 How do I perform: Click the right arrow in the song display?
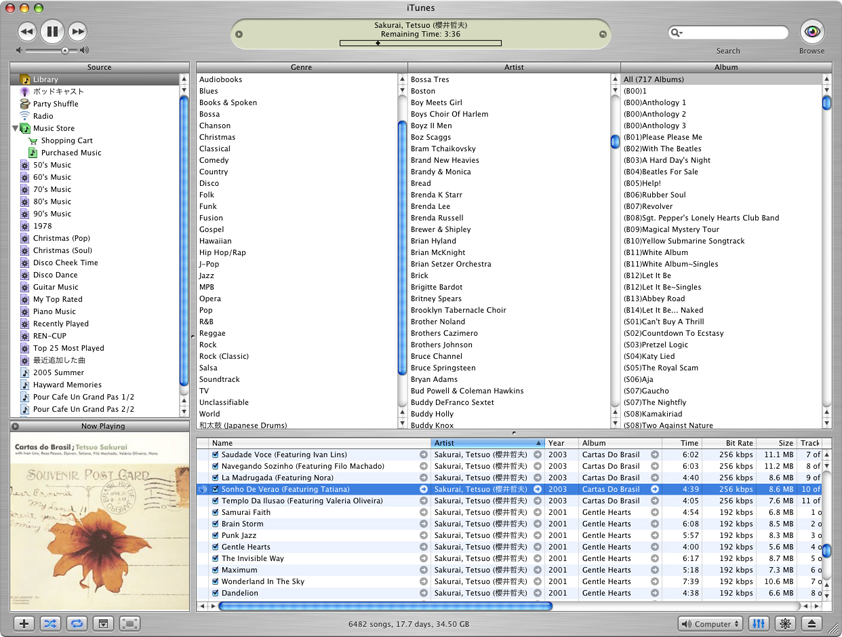tap(603, 34)
